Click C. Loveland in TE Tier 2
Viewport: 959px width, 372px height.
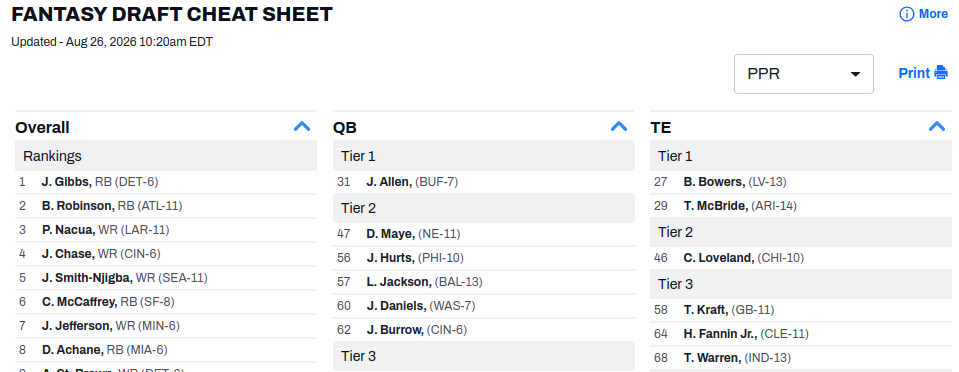[719, 258]
